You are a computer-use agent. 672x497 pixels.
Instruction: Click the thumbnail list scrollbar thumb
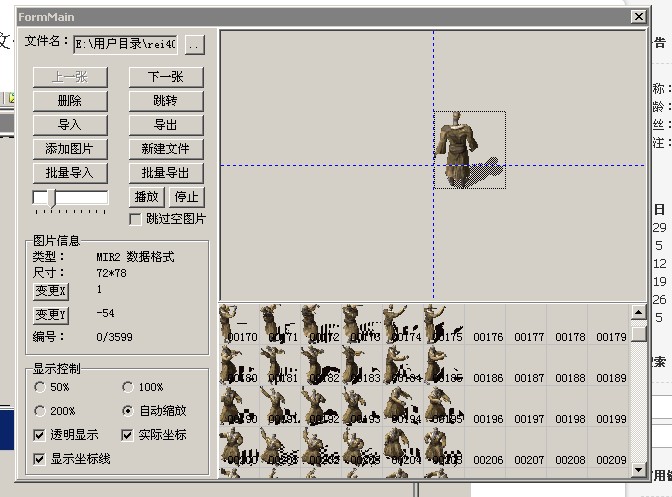[x=639, y=334]
